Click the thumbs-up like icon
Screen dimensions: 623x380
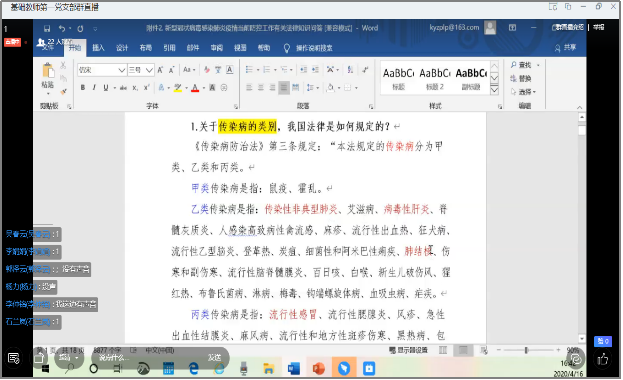pos(603,360)
